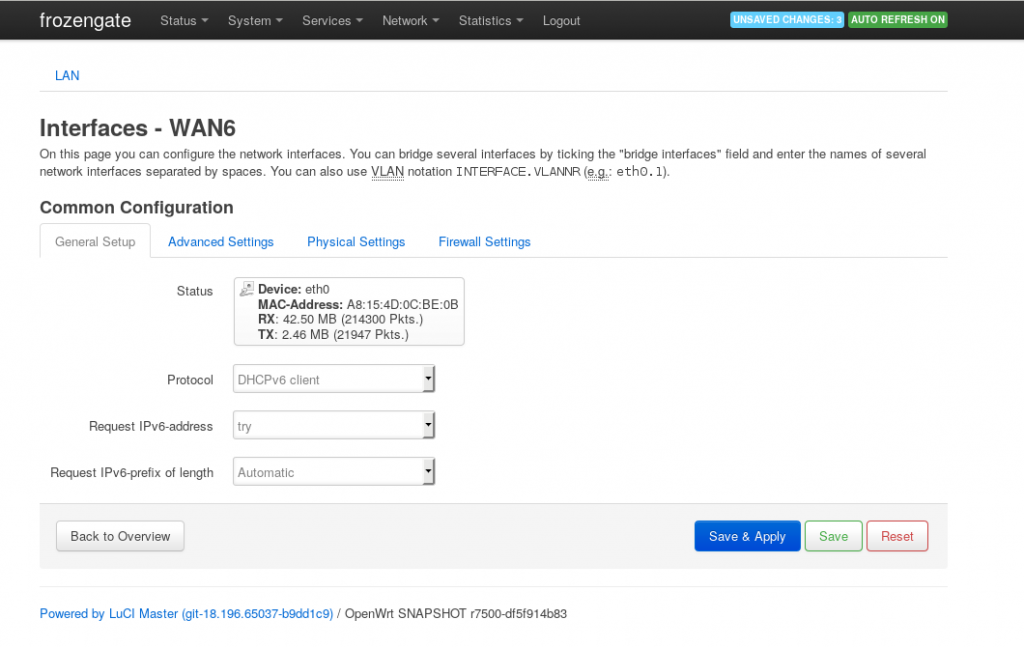Select the General Setup tab
The image size is (1024, 648).
tap(95, 242)
